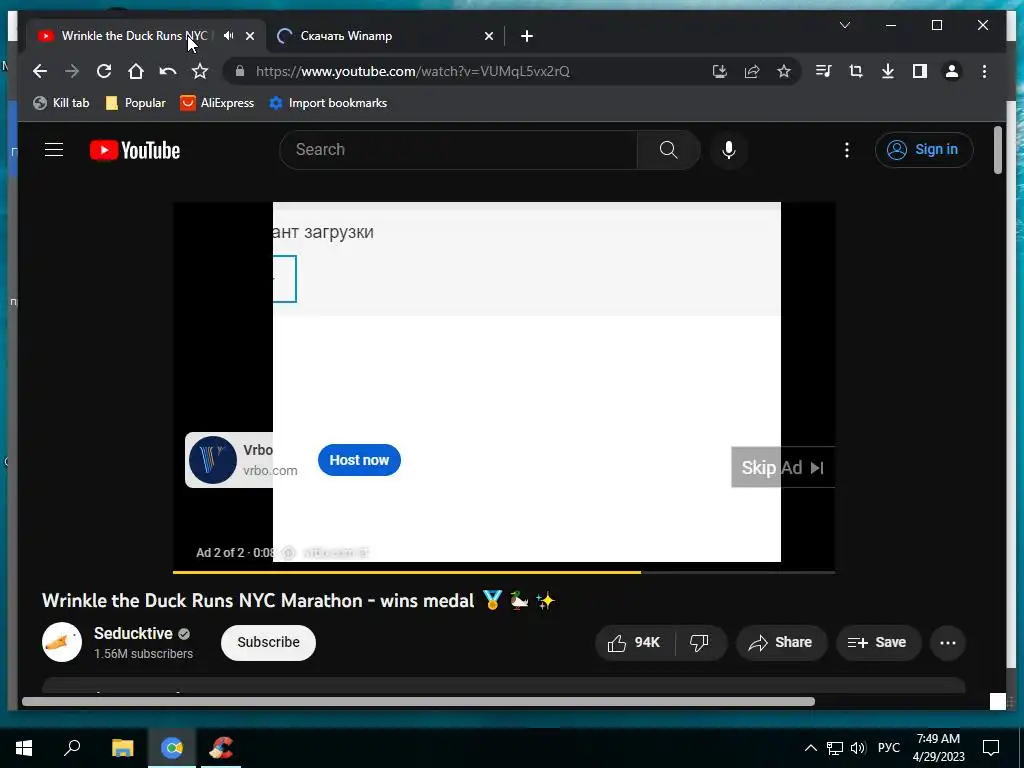This screenshot has width=1024, height=768.
Task: Open the Vrbo advertiser logo
Action: pyautogui.click(x=213, y=460)
